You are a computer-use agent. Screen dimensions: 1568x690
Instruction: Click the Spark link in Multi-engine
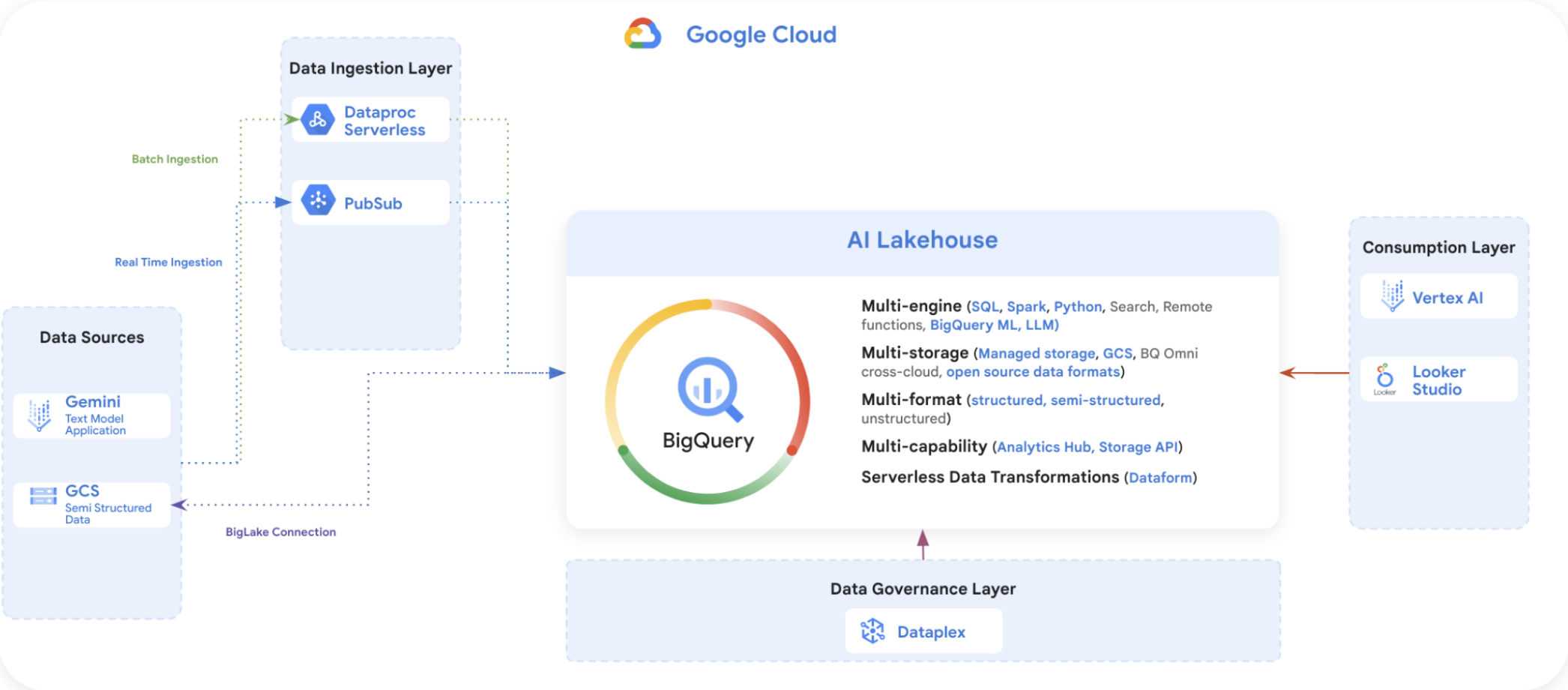[x=1026, y=307]
